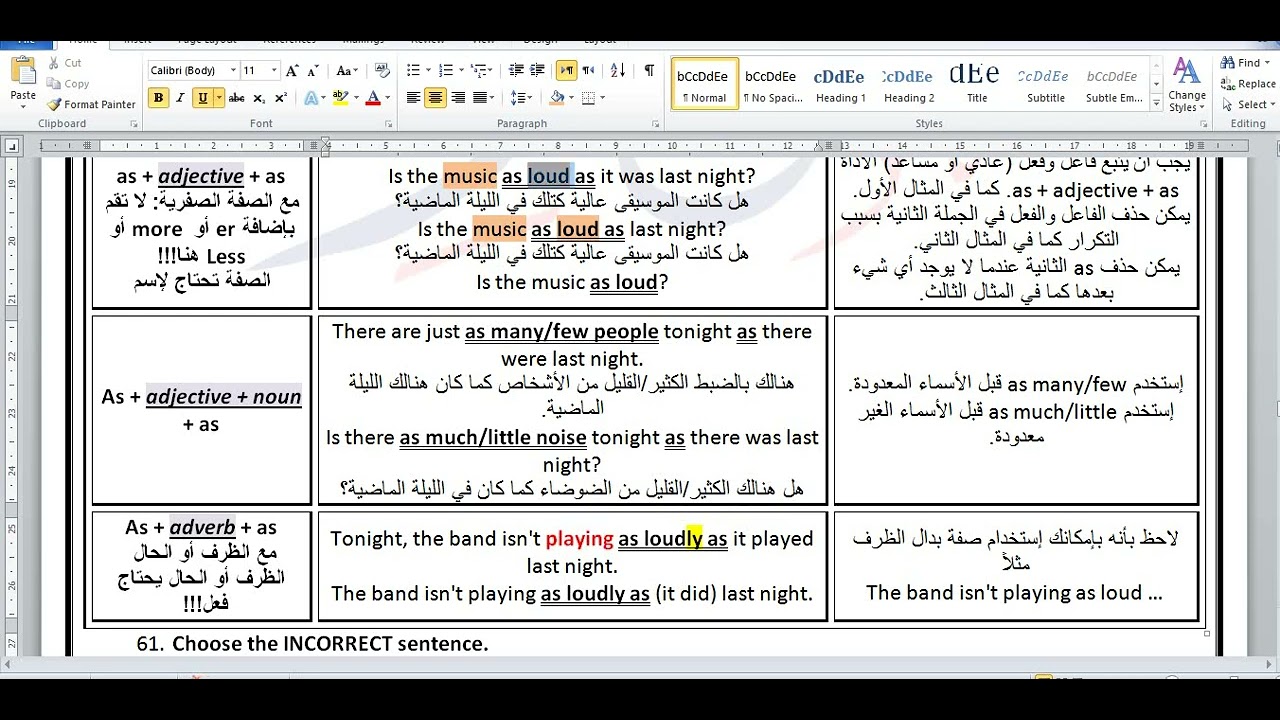The image size is (1280, 720).
Task: Open the font size 11 dropdown
Action: click(275, 71)
